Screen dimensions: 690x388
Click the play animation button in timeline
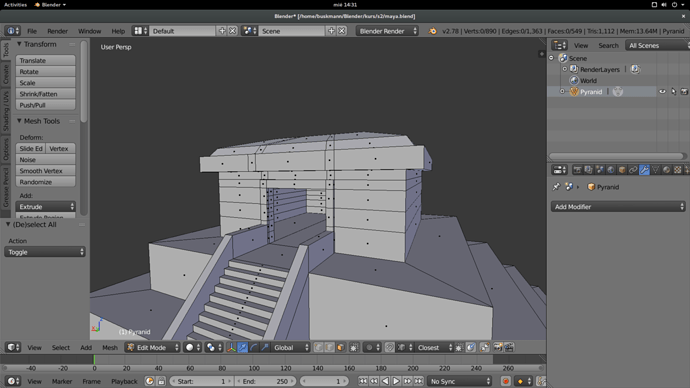coord(396,381)
